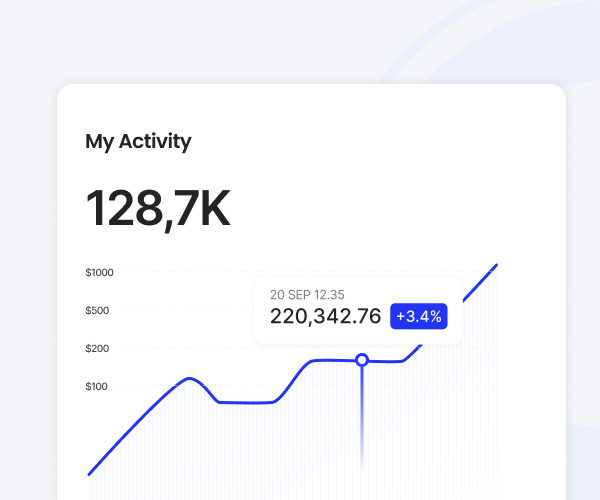Click the circular data point marker
The width and height of the screenshot is (600, 500).
(362, 360)
